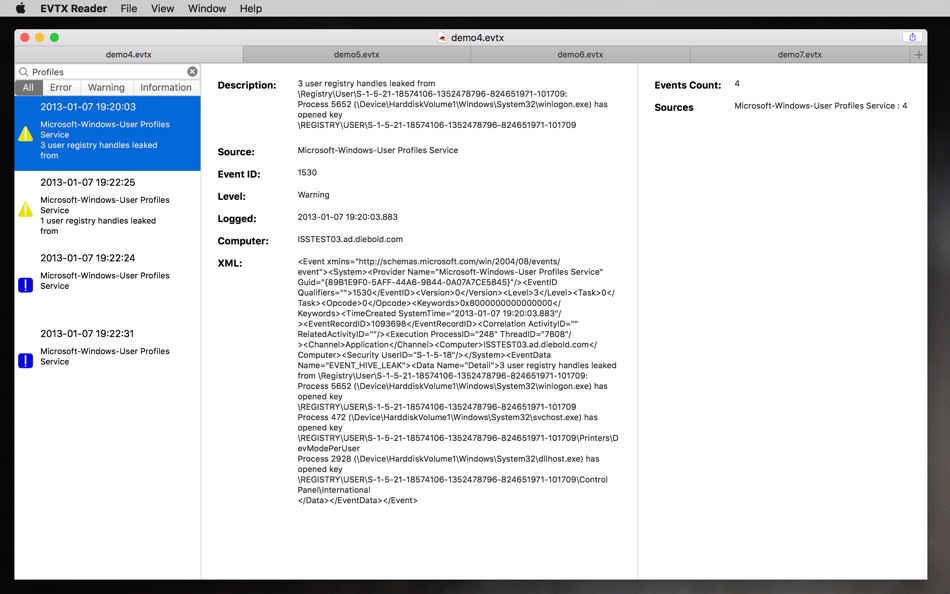This screenshot has height=594, width=950.
Task: Click Source value Microsoft-Windows-User Profiles Service
Action: point(377,150)
